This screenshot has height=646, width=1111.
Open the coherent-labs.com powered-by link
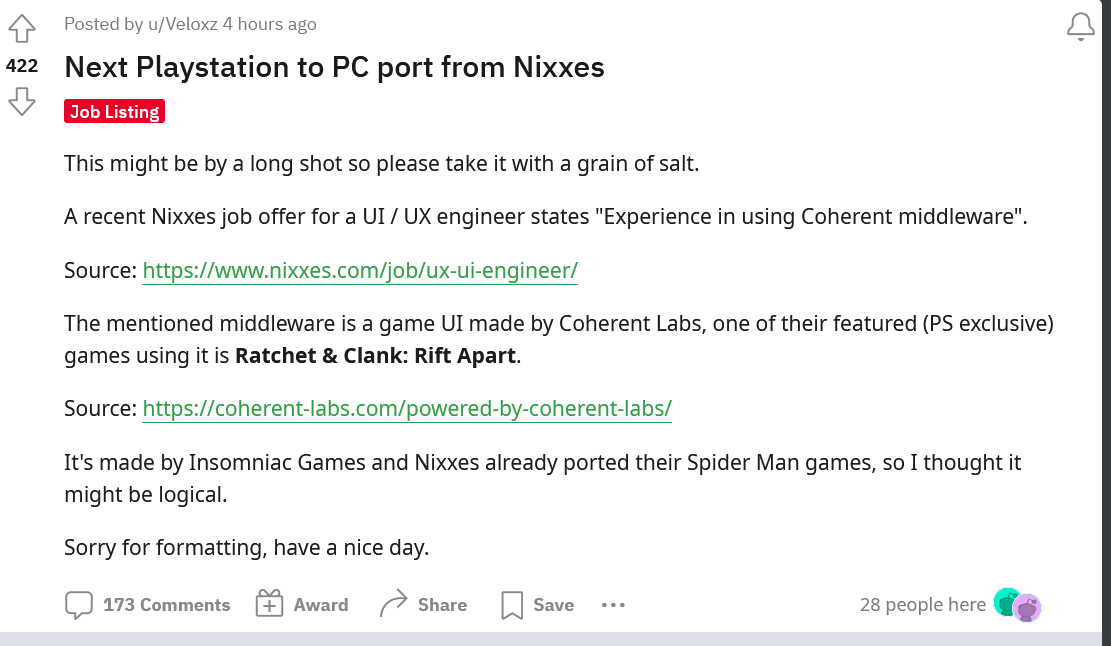(407, 408)
